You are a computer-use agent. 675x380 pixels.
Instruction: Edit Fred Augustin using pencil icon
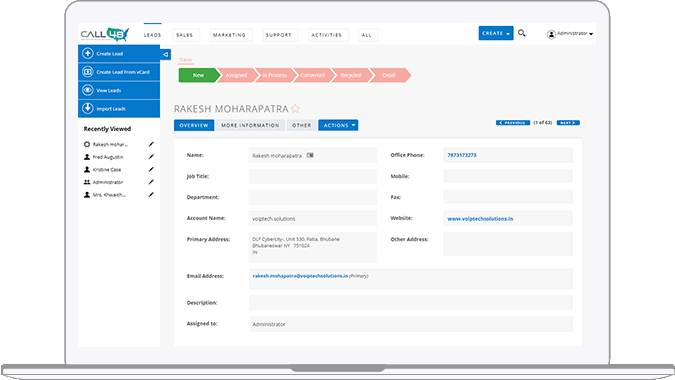click(x=151, y=157)
